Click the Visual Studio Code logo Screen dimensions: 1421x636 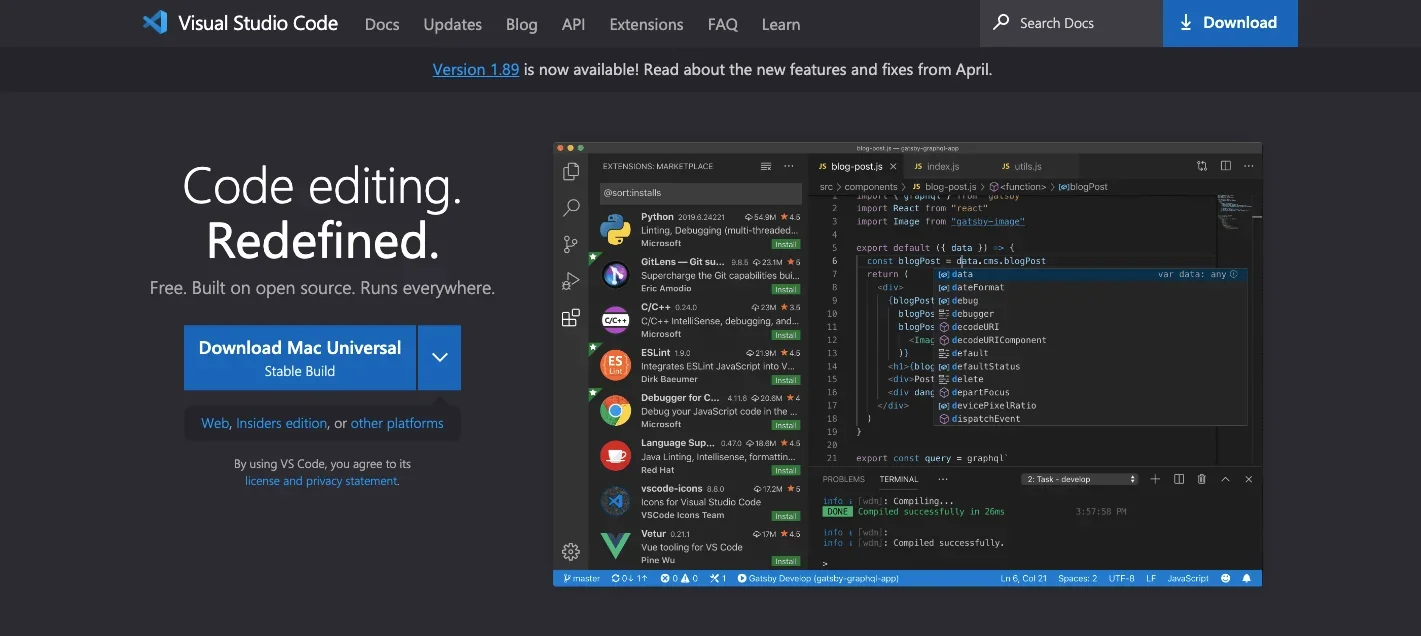(x=155, y=23)
